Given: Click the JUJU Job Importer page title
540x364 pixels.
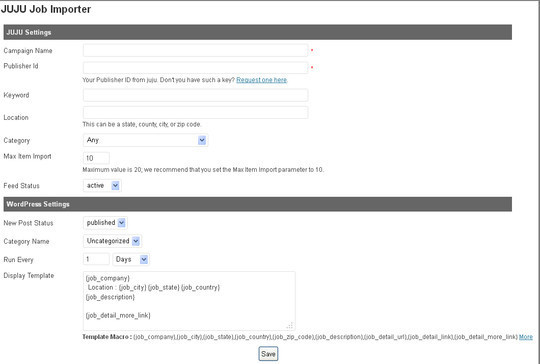Looking at the screenshot, I should [46, 9].
